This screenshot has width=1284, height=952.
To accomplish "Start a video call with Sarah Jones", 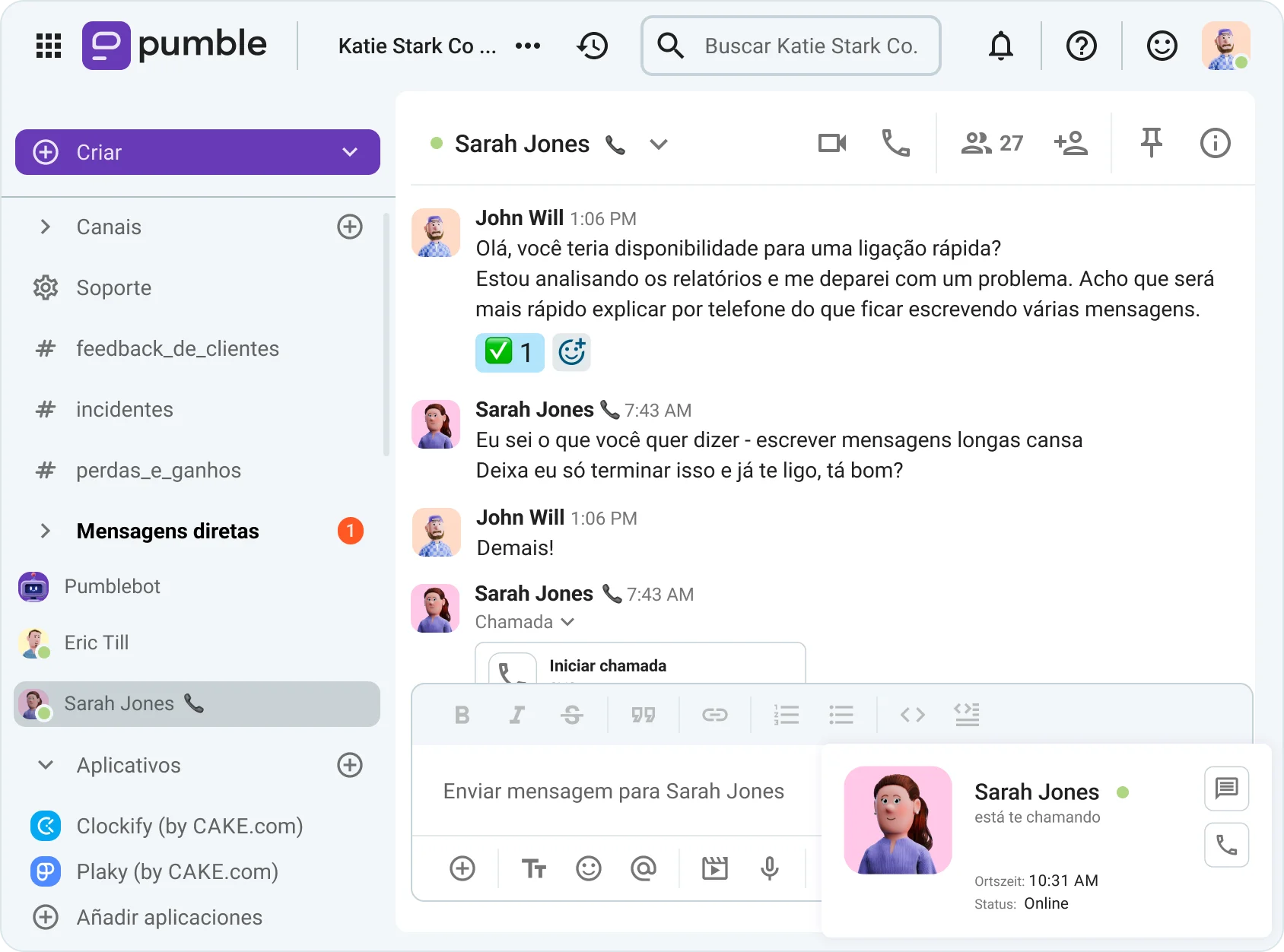I will click(x=831, y=143).
